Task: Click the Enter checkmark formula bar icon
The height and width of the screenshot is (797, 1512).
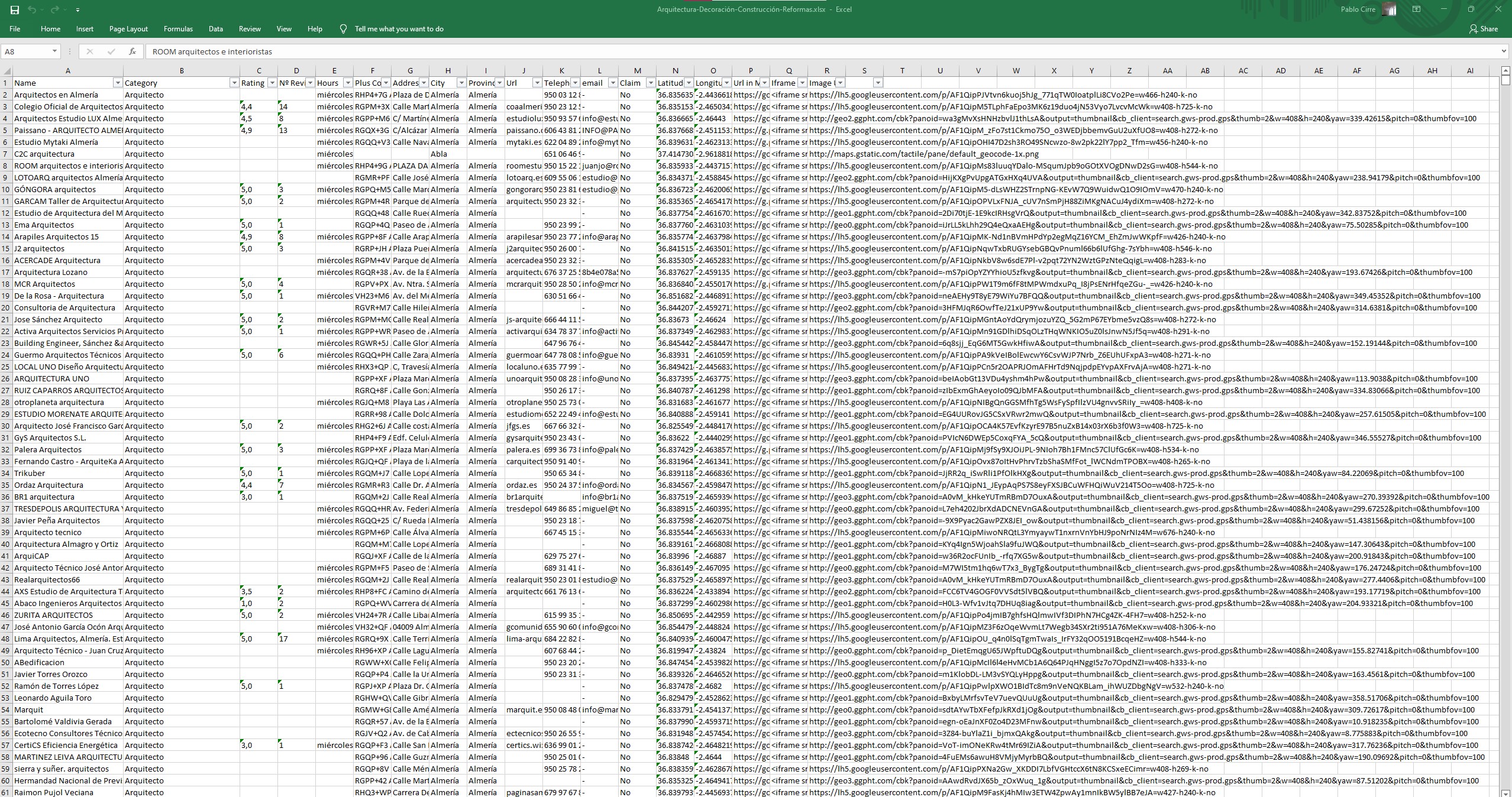Action: 111,51
